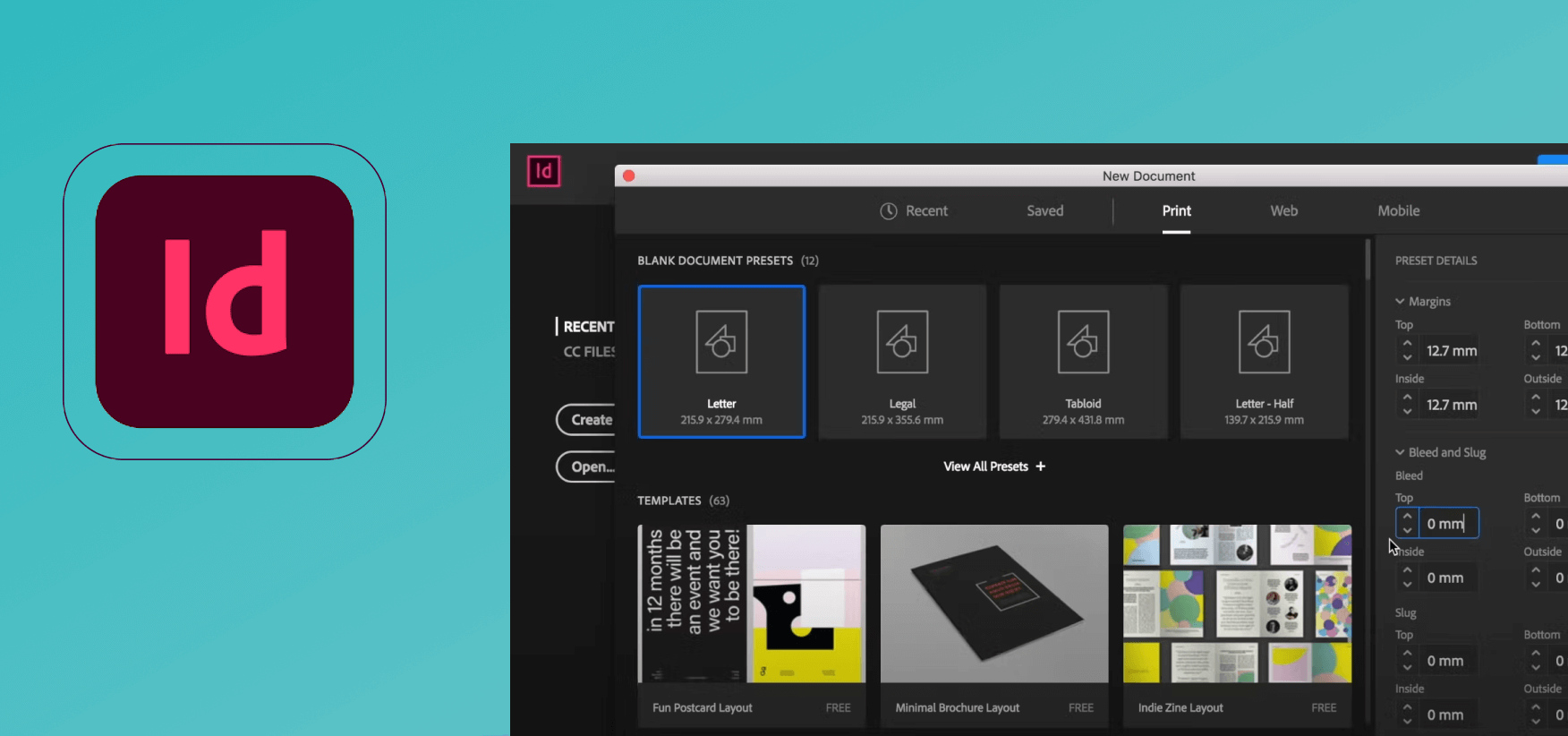The image size is (1568, 736).
Task: Decrease Bleed Top value with down arrow
Action: [x=1407, y=531]
